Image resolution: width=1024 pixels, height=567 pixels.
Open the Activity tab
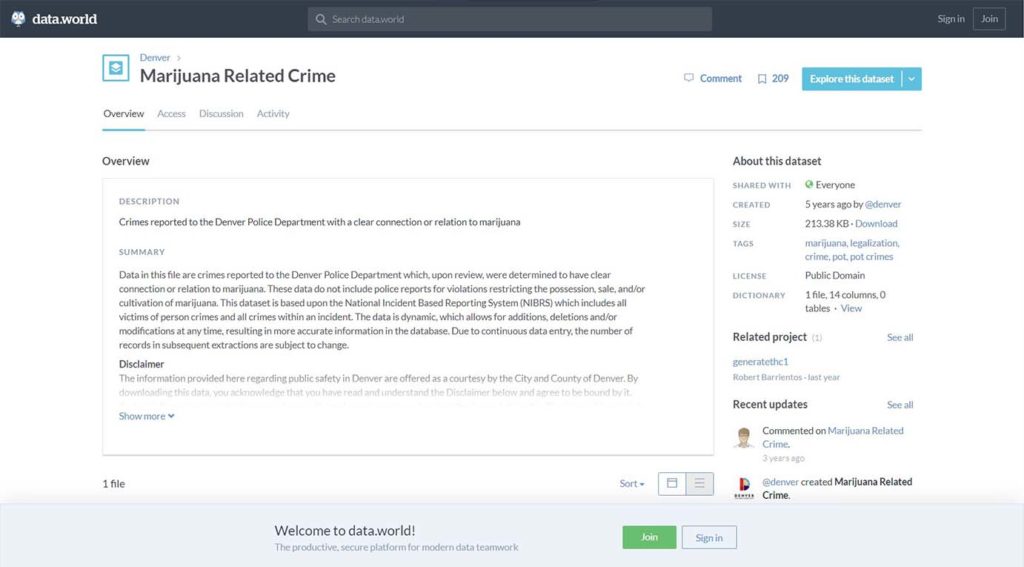[273, 114]
